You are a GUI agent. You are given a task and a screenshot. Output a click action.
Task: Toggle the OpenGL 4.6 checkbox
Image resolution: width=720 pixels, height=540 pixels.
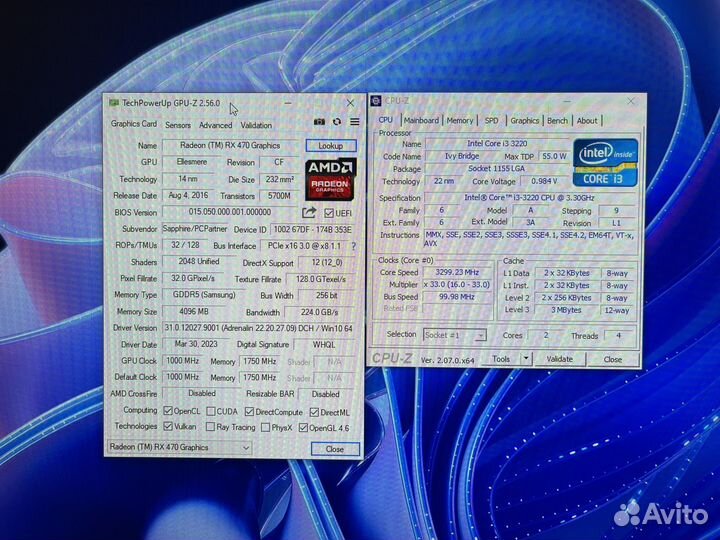click(303, 428)
